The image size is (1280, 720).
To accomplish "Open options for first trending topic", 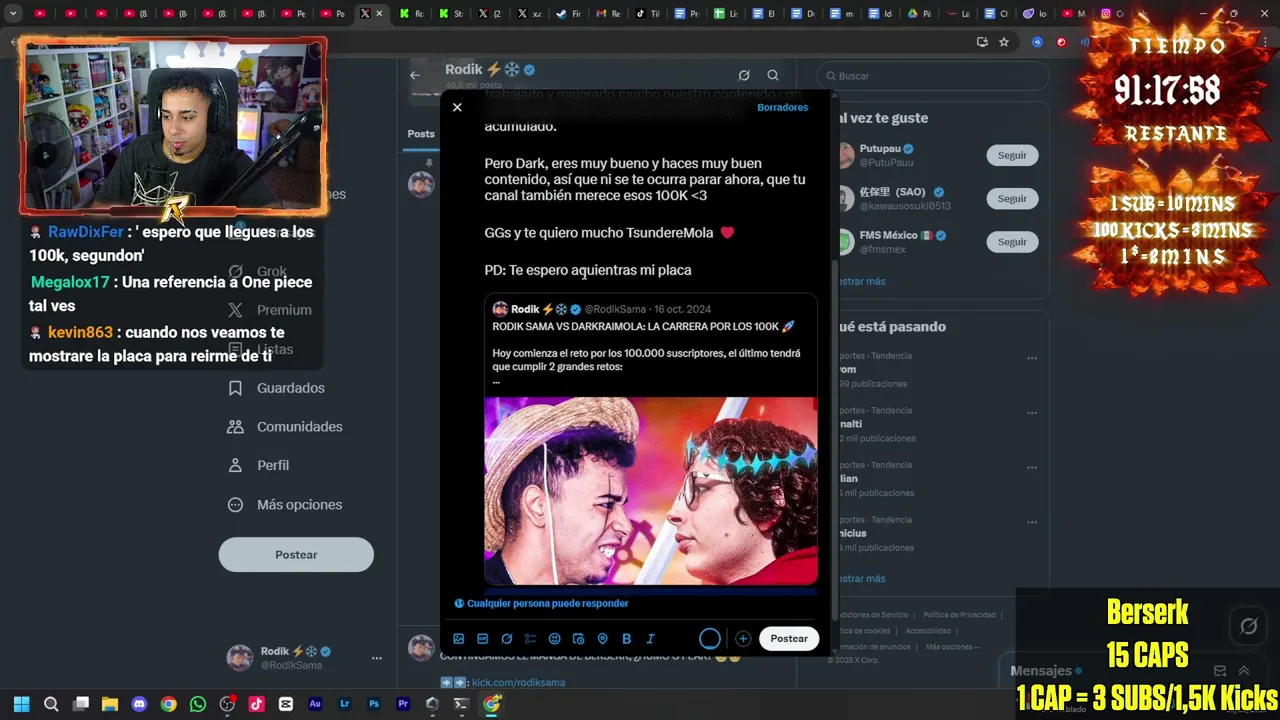I will point(1032,358).
